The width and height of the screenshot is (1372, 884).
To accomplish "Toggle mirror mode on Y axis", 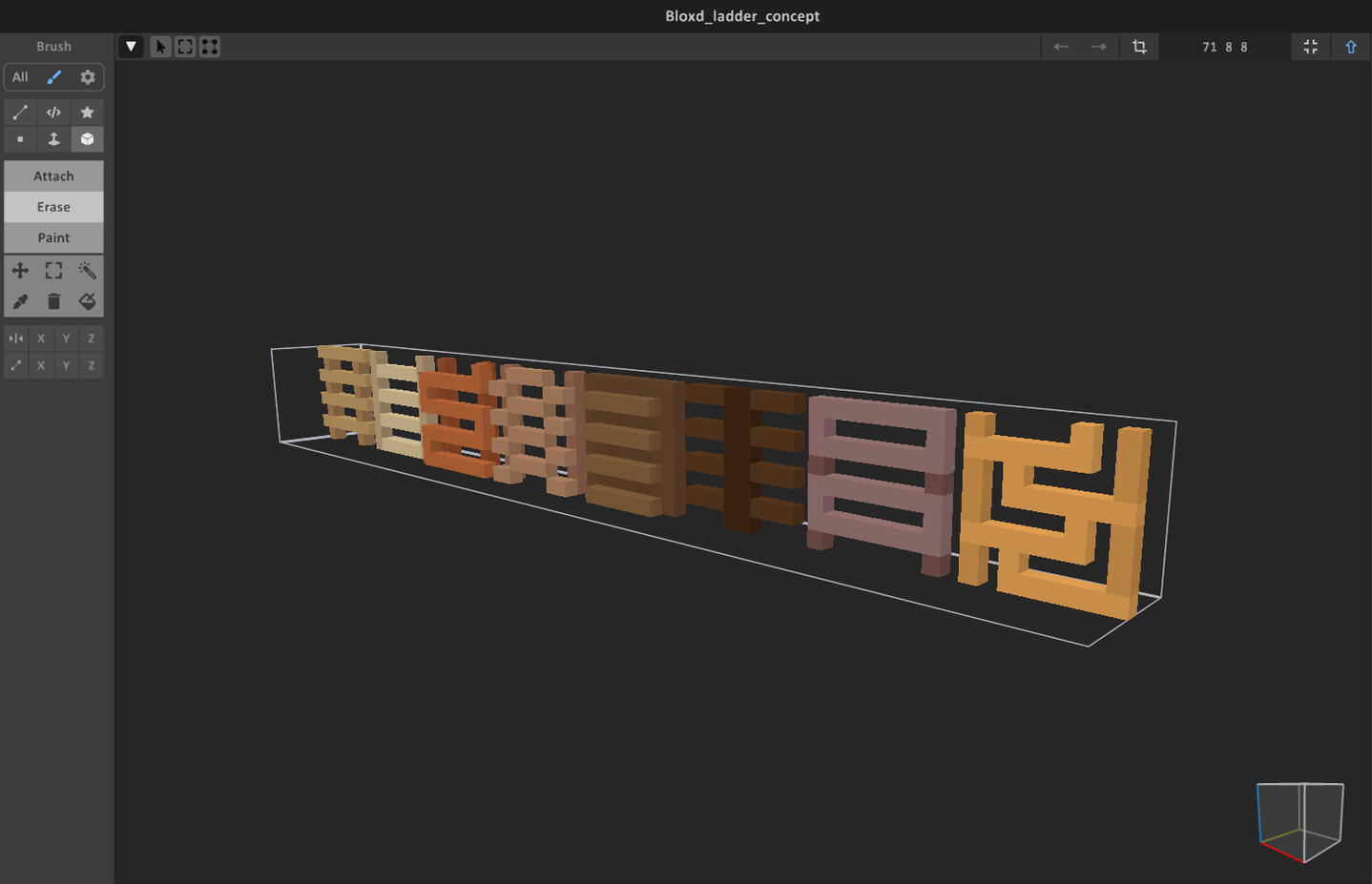I will click(66, 339).
